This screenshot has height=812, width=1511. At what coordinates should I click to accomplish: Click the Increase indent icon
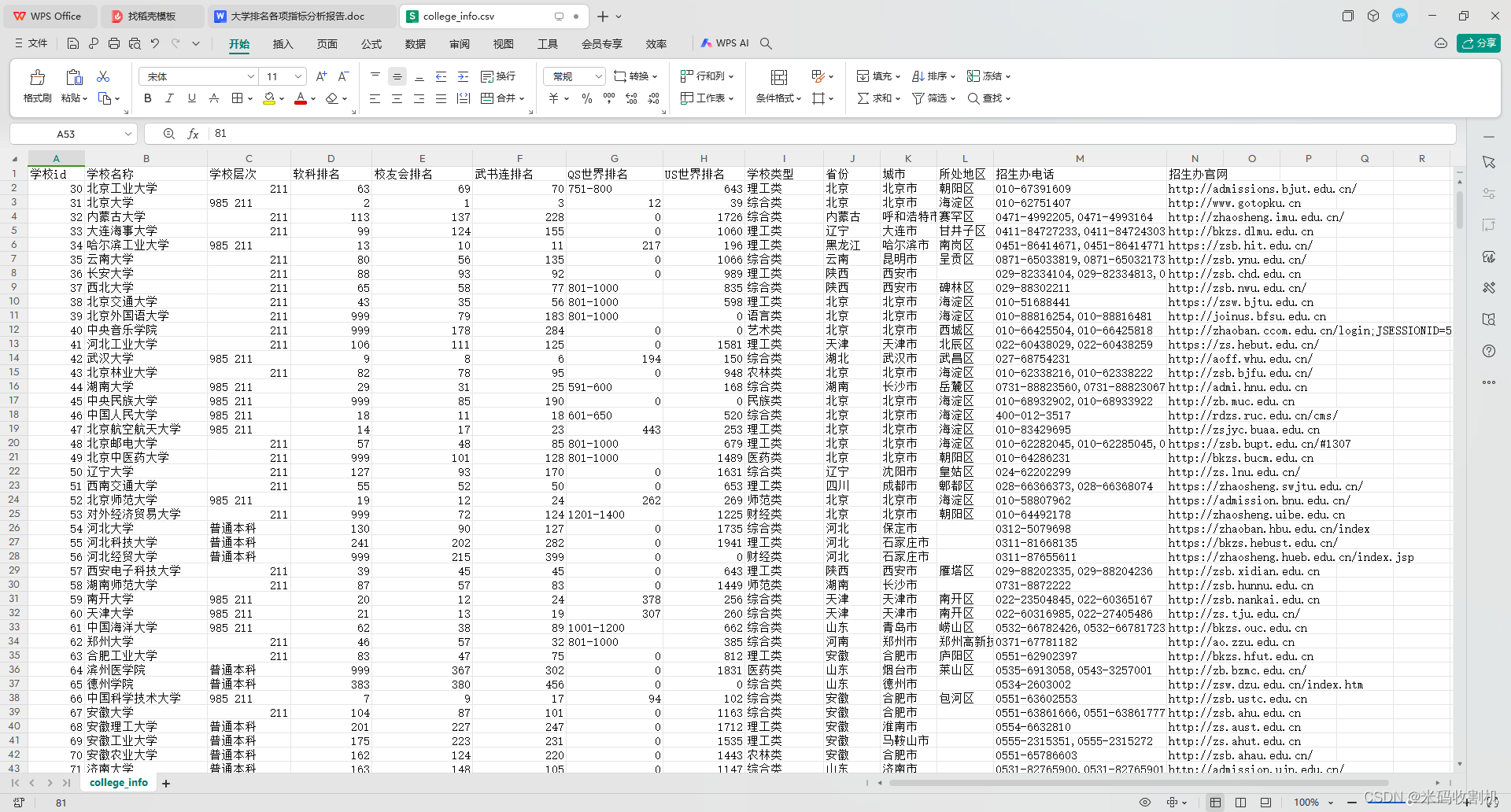464,76
